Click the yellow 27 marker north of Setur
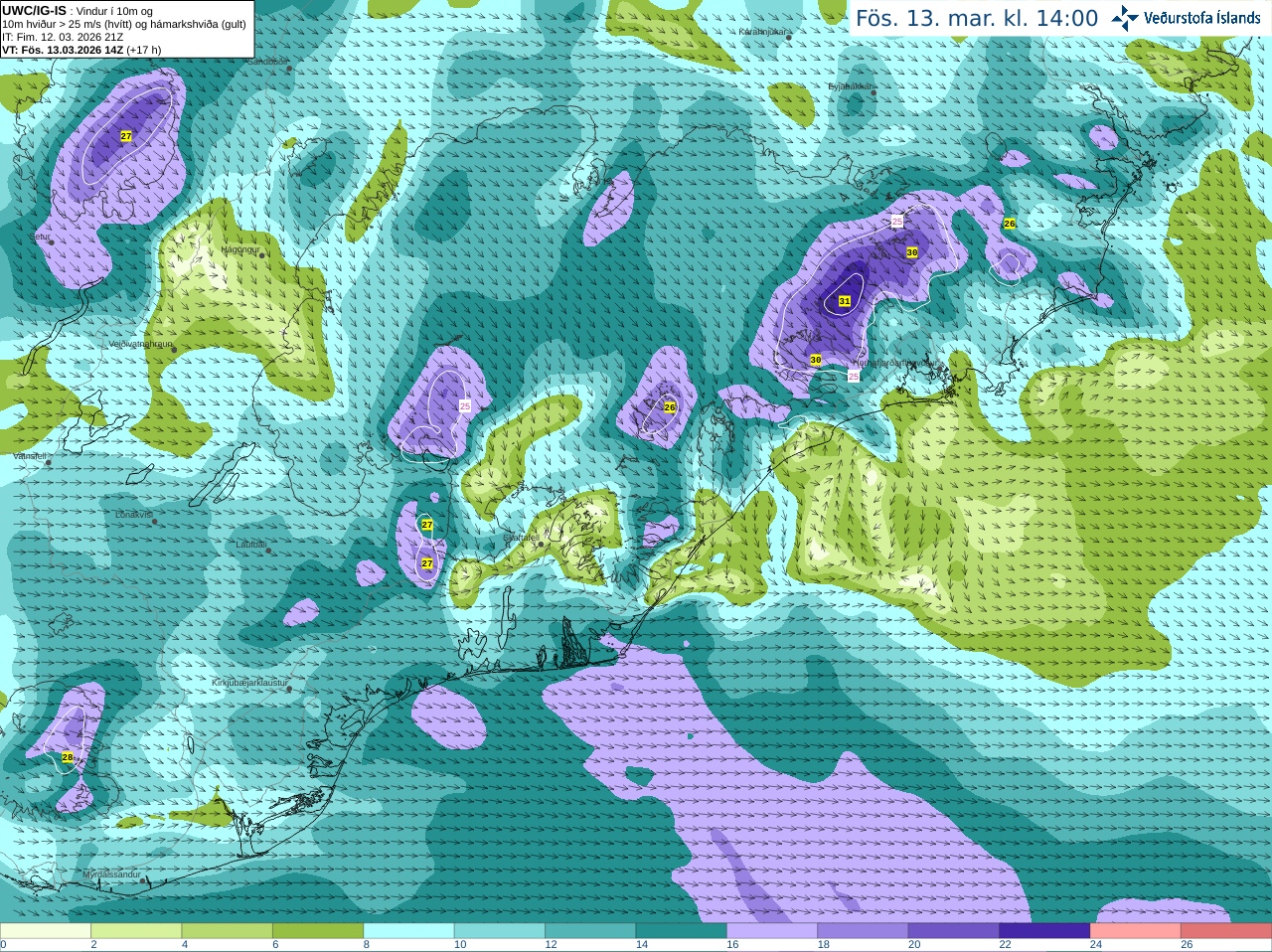Image resolution: width=1272 pixels, height=952 pixels. (126, 136)
